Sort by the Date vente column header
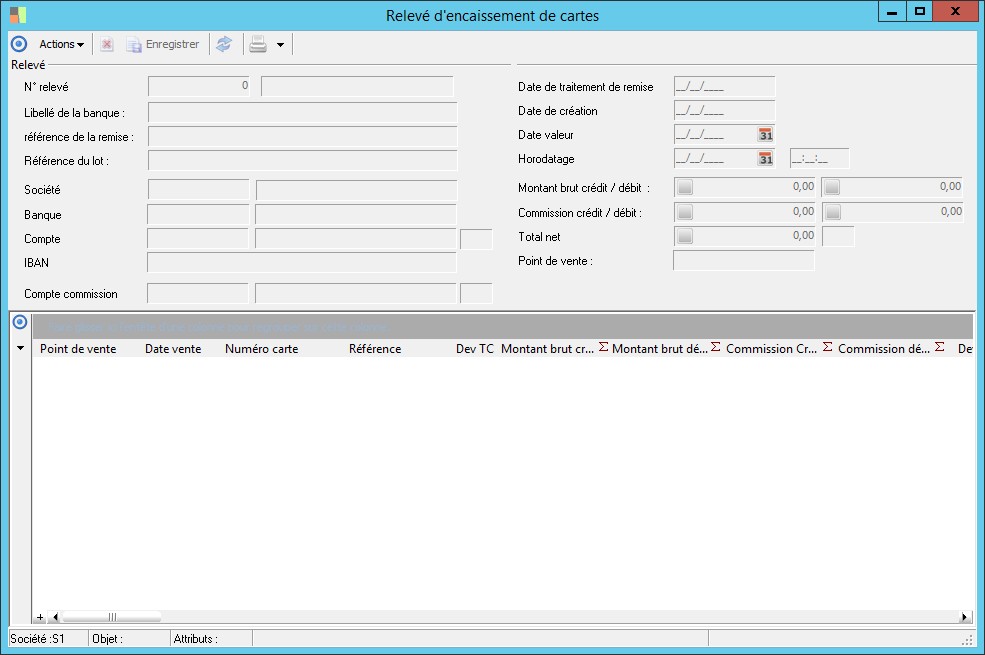985x655 pixels. tap(173, 349)
